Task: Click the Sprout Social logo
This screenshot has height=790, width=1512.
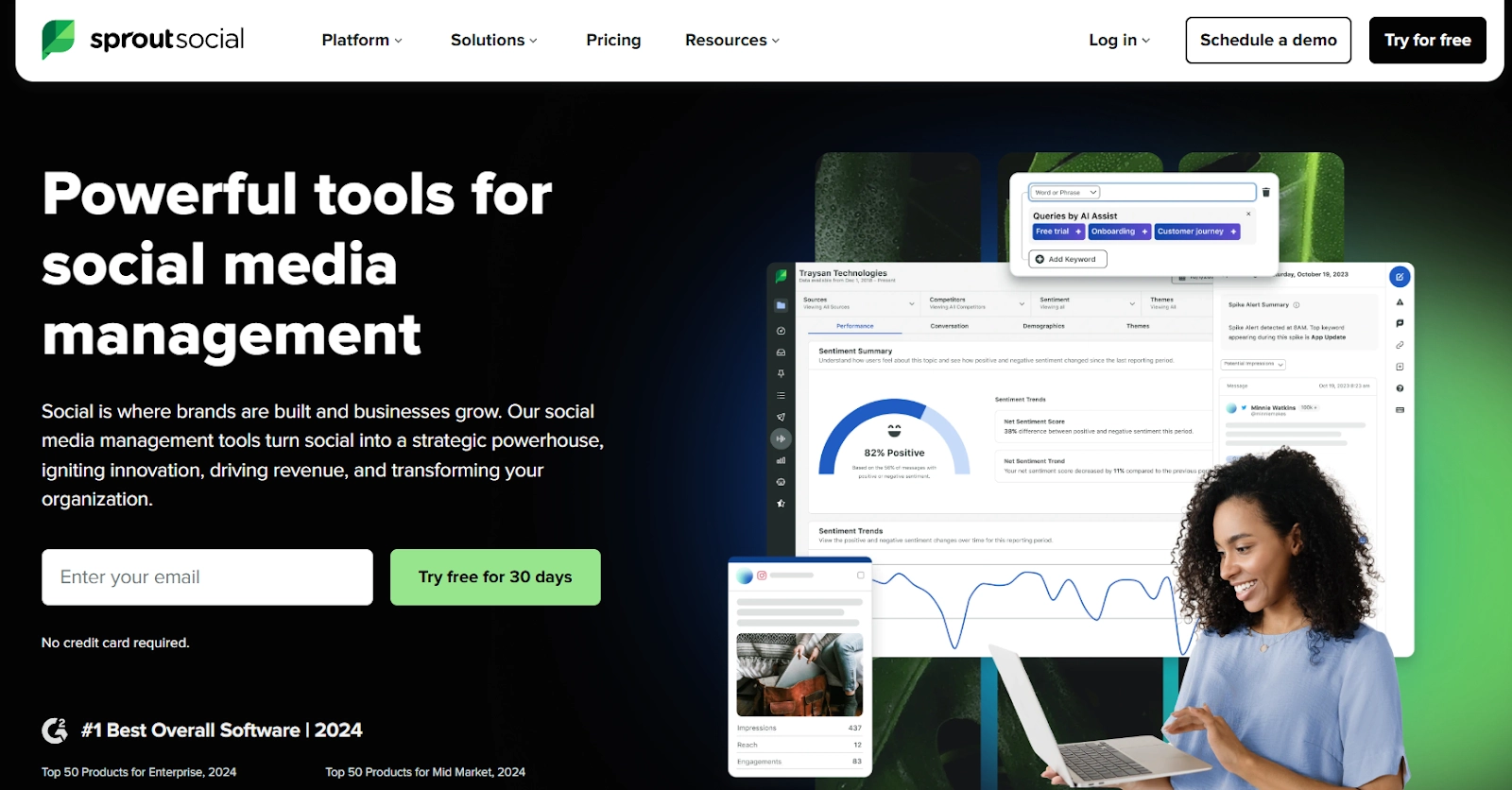Action: 143,40
